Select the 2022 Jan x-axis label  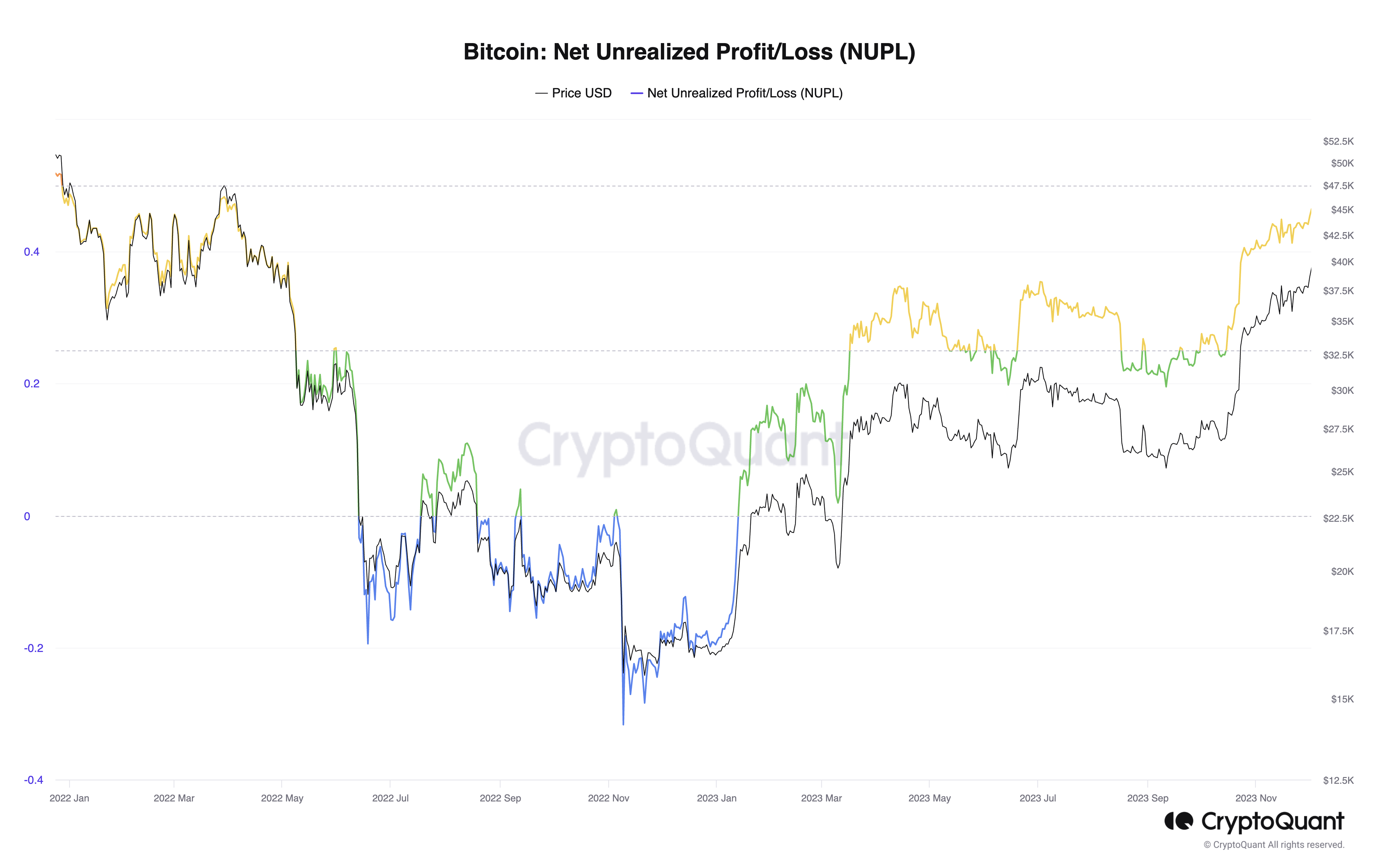(69, 798)
